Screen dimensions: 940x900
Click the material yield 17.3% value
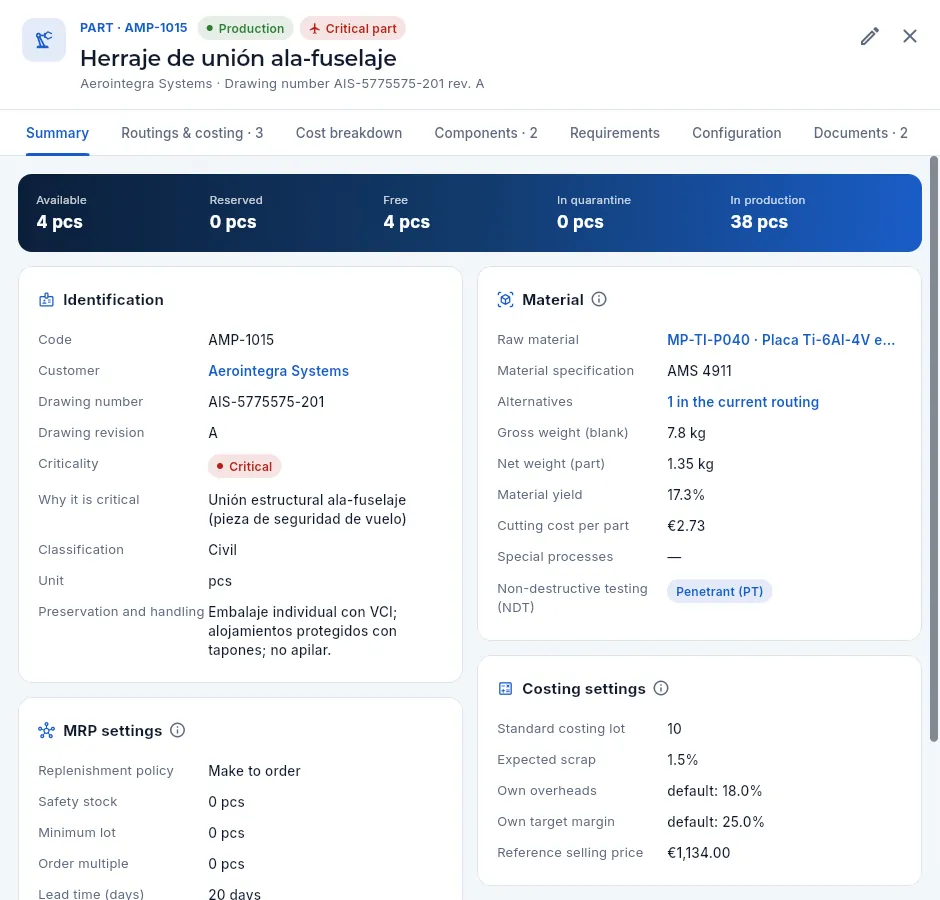pos(686,495)
